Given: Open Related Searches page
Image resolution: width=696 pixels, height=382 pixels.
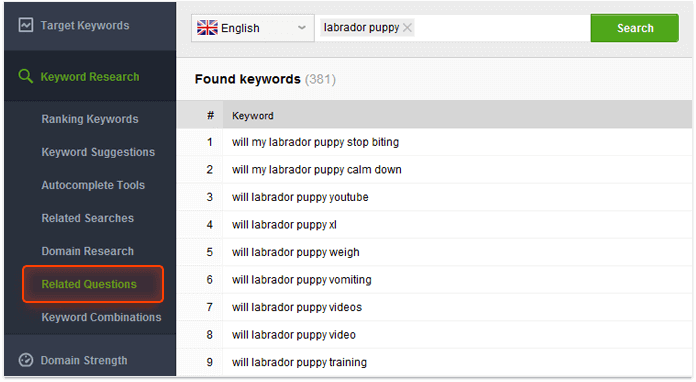Looking at the screenshot, I should coord(87,218).
